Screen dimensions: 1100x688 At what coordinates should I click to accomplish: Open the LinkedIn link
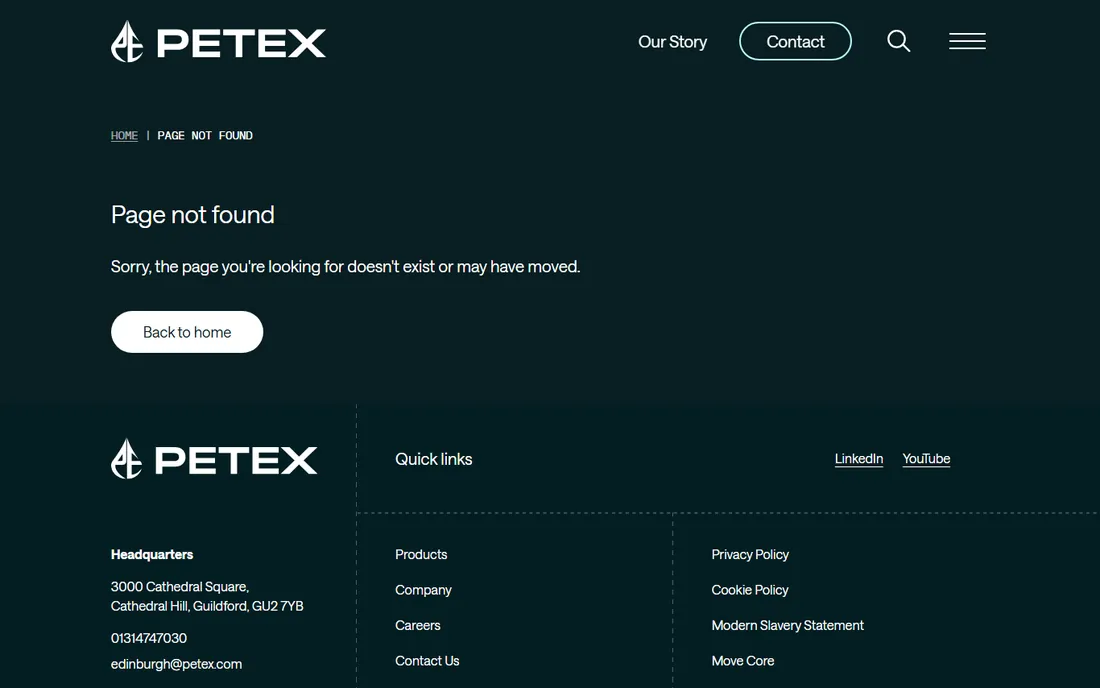pyautogui.click(x=859, y=459)
